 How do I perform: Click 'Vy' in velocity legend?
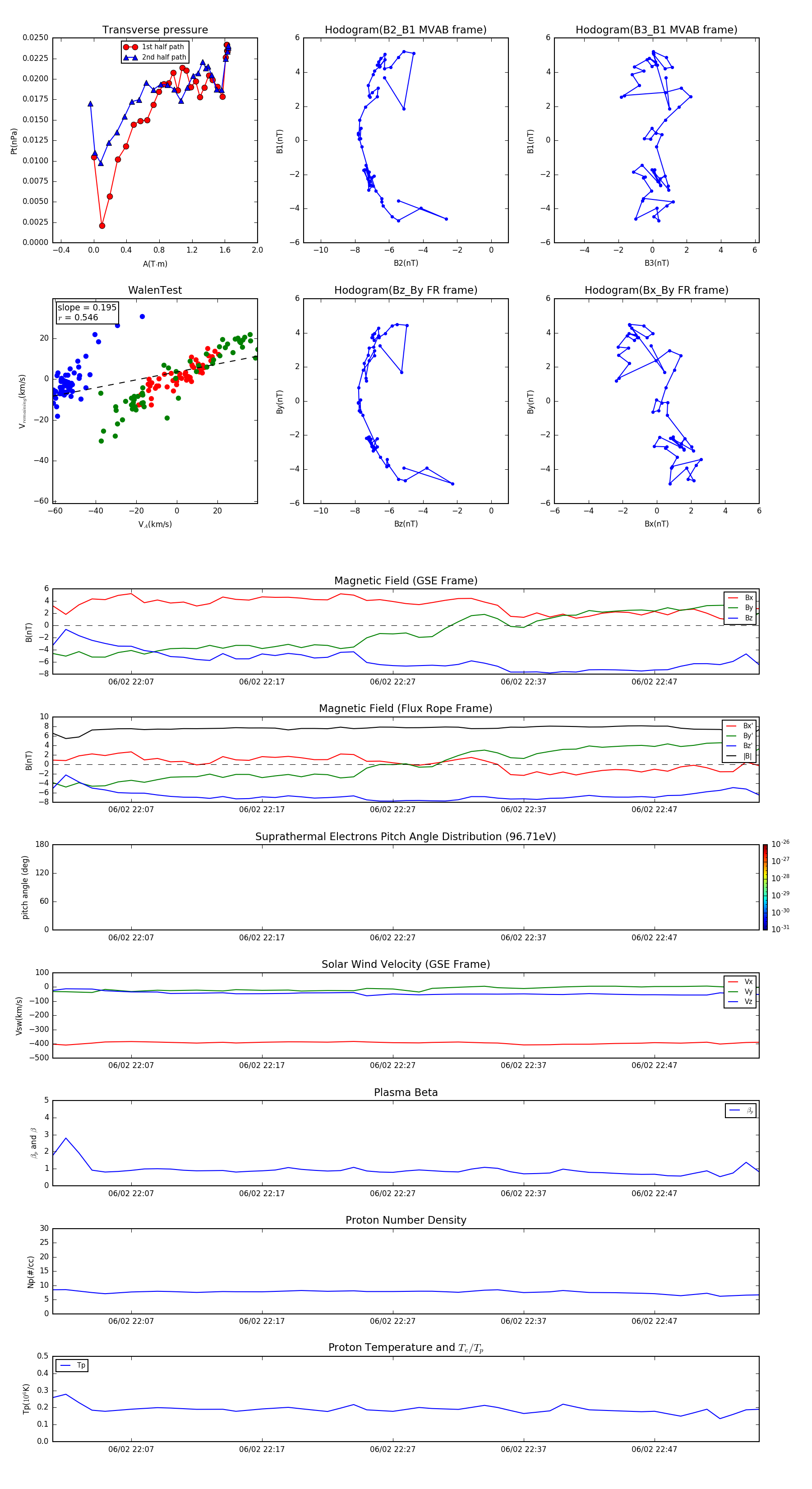click(741, 991)
